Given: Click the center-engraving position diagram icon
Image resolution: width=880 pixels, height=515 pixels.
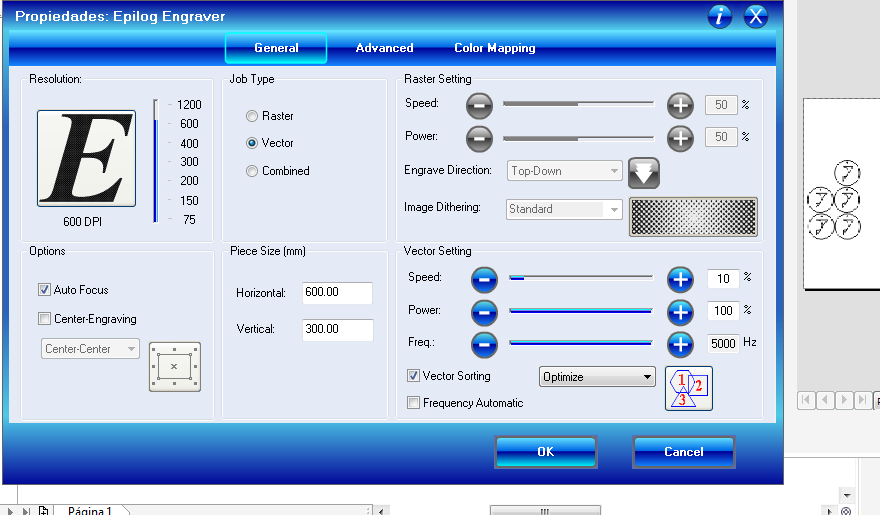Looking at the screenshot, I should [175, 366].
